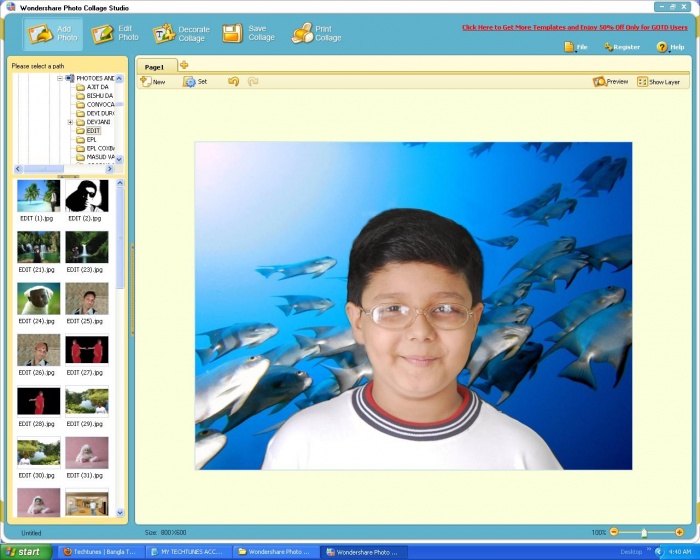This screenshot has width=700, height=560.
Task: Switch to MY TECHTUNES ACC taskbar item
Action: [189, 552]
